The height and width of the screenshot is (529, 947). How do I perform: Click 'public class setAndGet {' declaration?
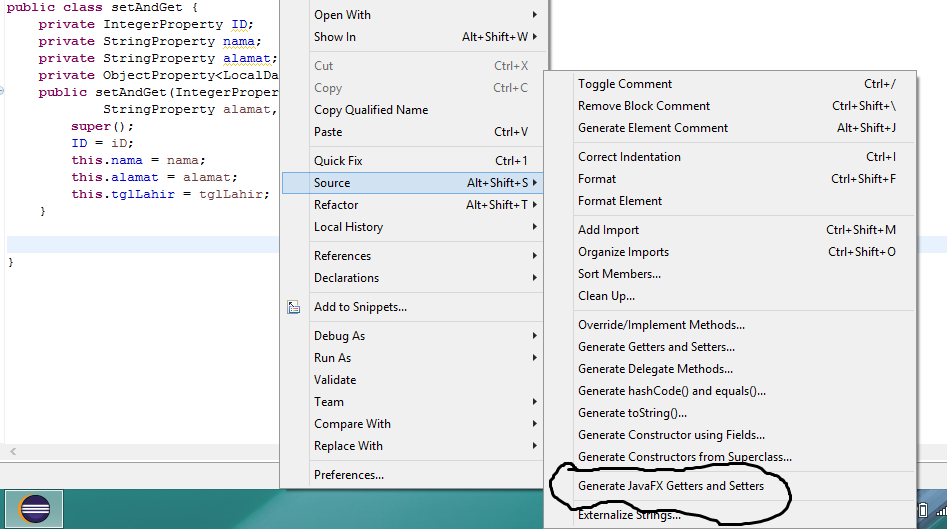(x=102, y=7)
